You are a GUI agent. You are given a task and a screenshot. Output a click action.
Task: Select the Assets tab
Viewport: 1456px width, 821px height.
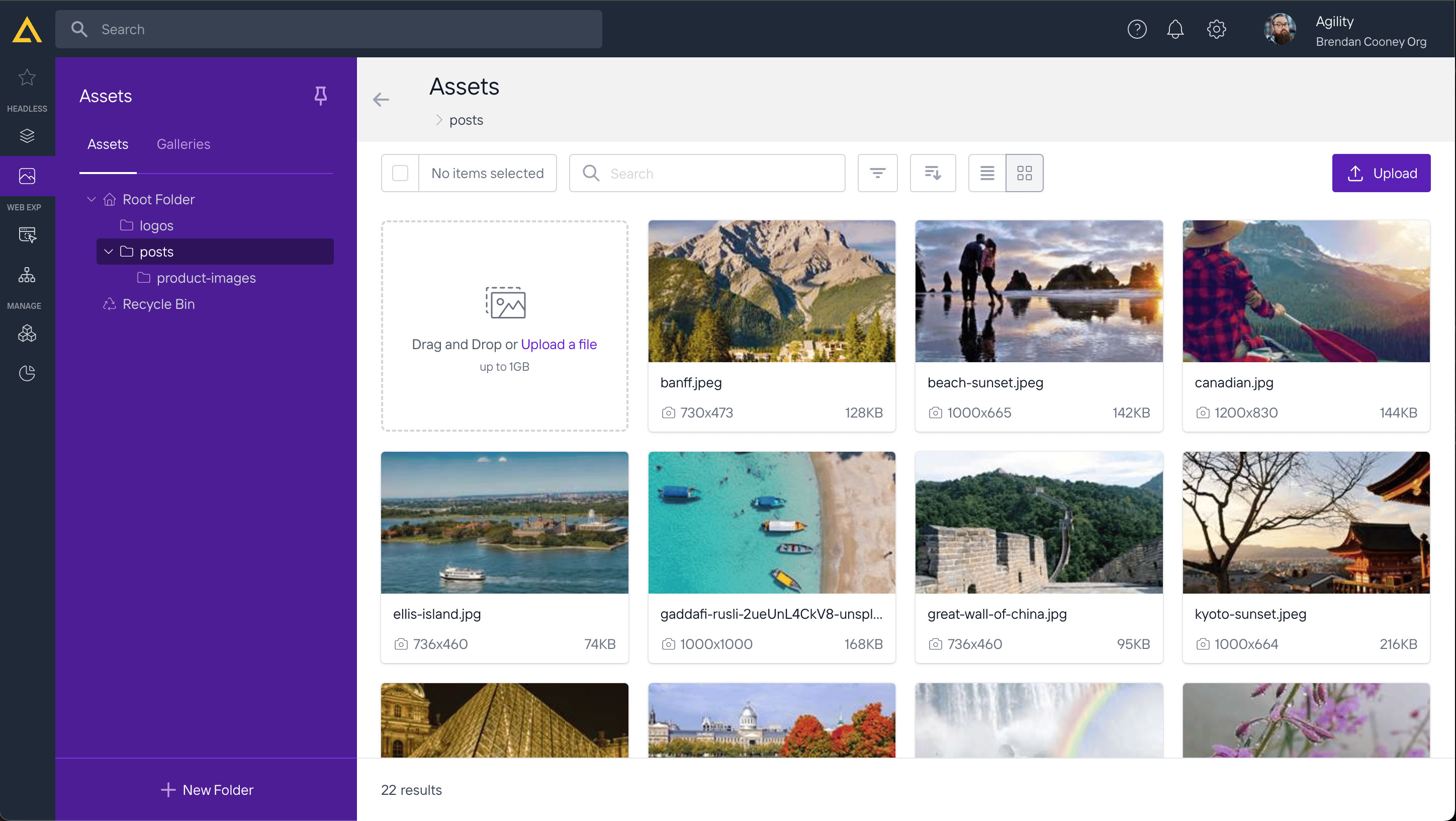point(108,144)
